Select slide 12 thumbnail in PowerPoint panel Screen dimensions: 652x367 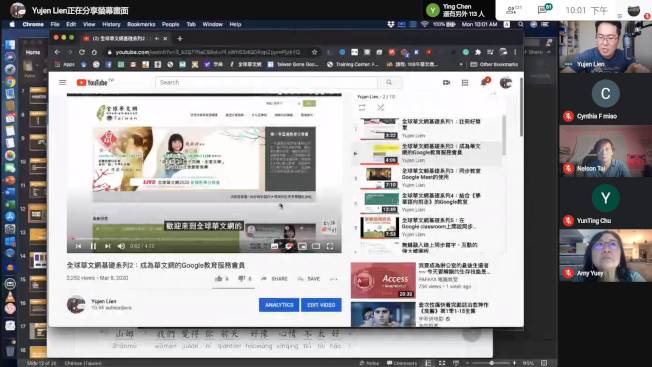[38, 214]
